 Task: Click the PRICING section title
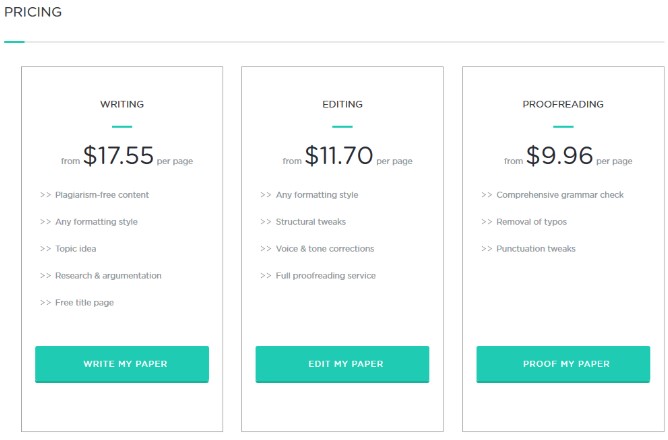click(x=33, y=12)
